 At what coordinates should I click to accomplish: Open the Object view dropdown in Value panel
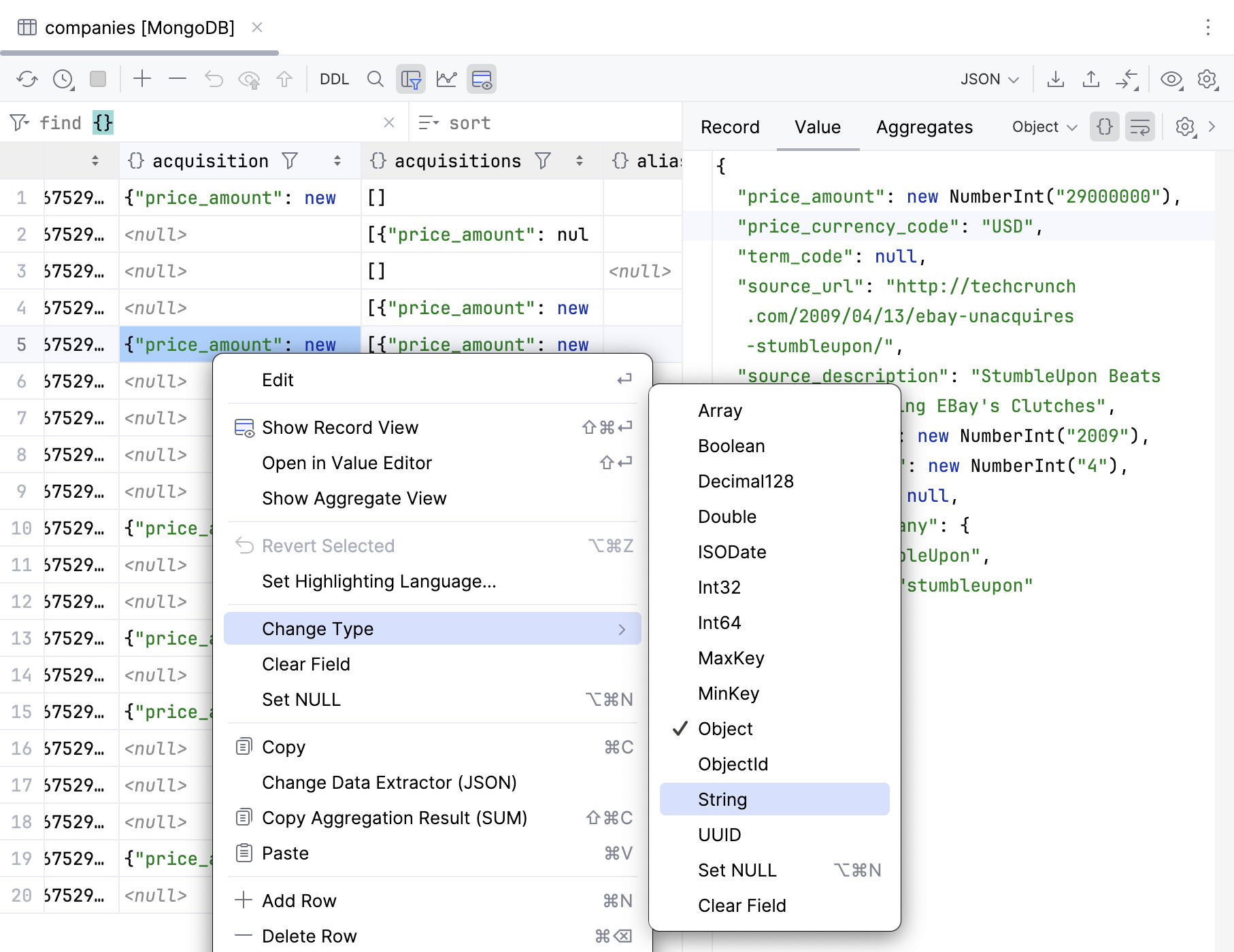tap(1043, 126)
